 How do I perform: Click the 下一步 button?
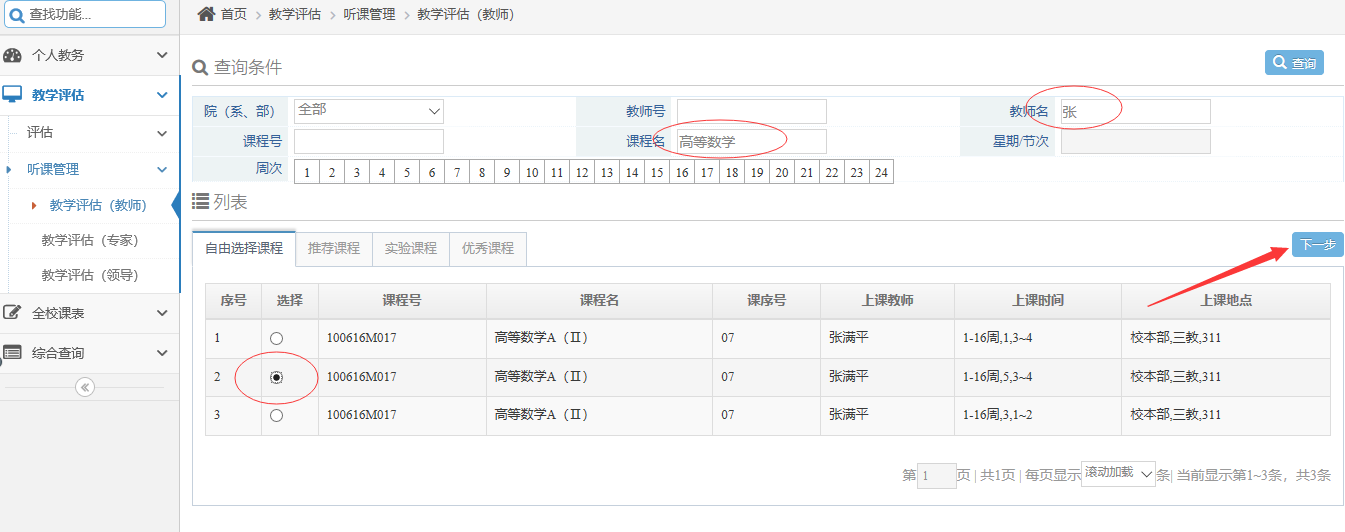(x=1317, y=245)
